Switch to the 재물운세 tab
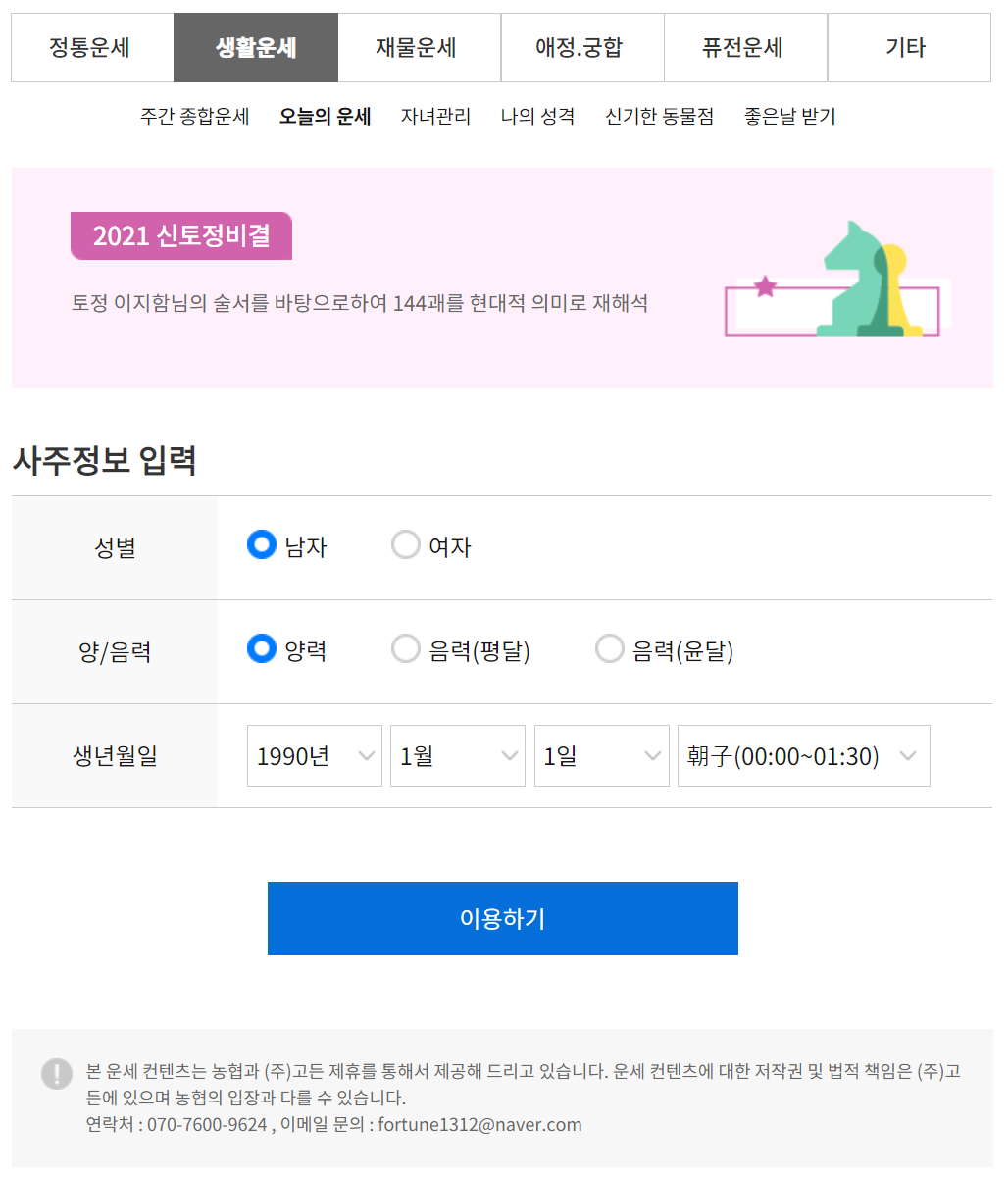The height and width of the screenshot is (1179, 1008). click(x=419, y=47)
